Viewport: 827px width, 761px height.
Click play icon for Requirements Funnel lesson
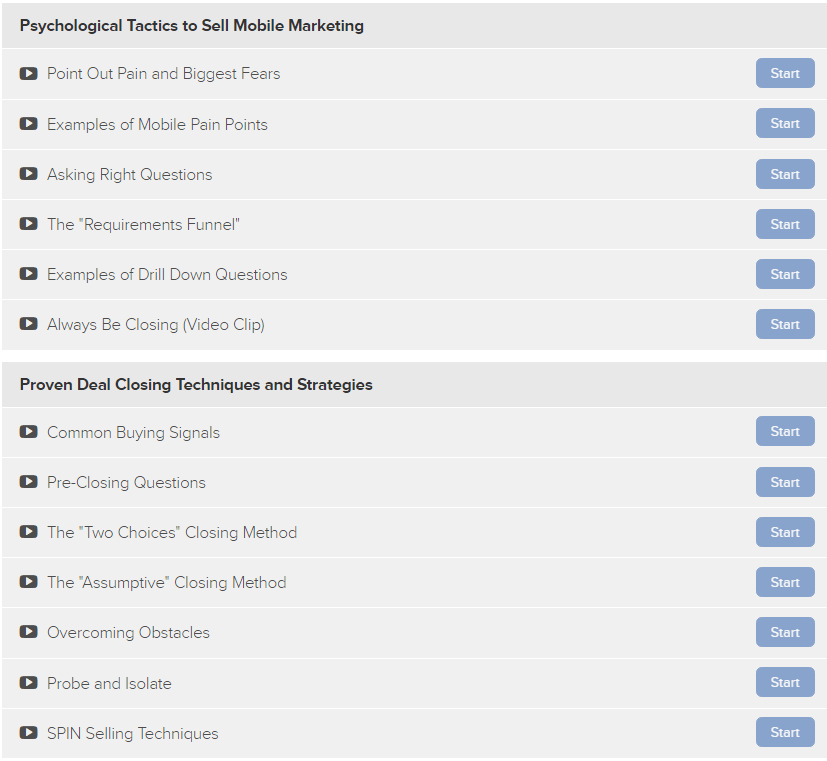tap(28, 224)
